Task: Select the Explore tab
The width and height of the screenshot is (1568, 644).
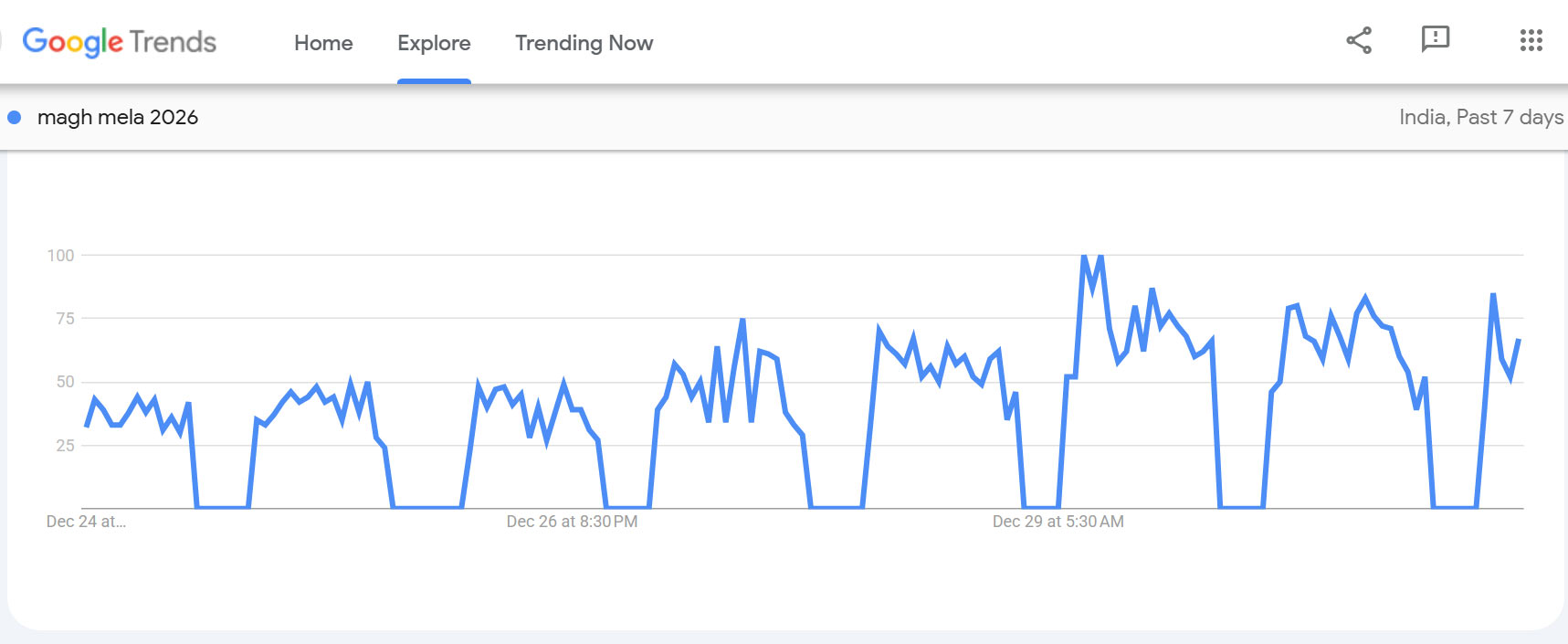Action: coord(434,43)
